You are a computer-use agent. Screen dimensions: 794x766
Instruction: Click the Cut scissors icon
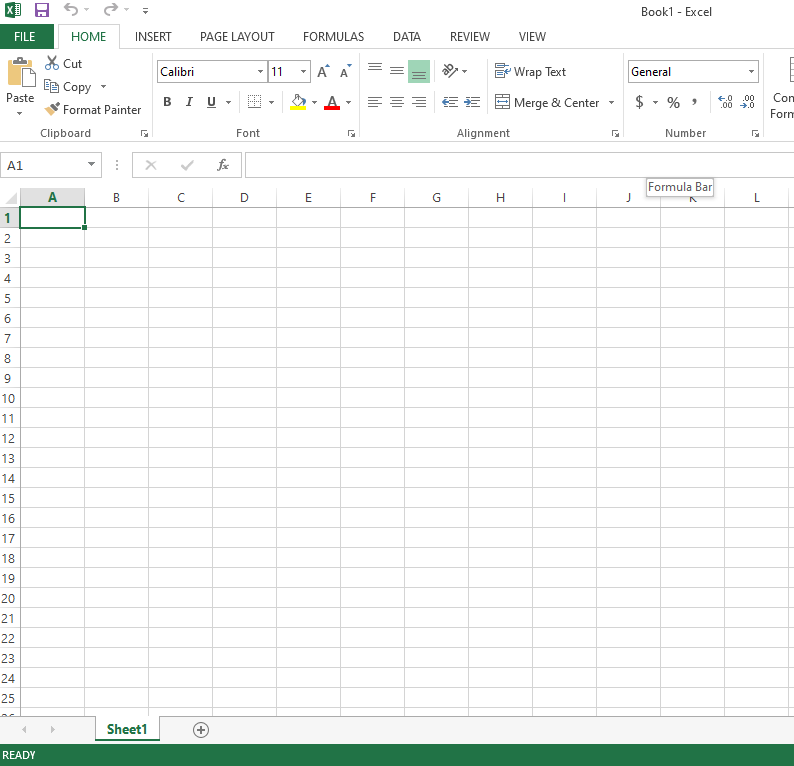tap(52, 63)
